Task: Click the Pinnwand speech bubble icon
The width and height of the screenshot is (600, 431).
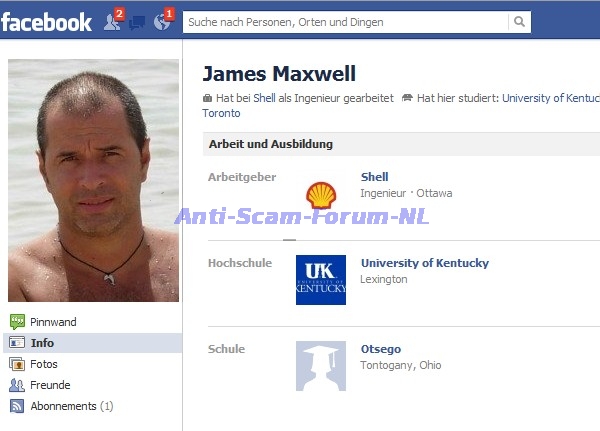Action: (17, 322)
